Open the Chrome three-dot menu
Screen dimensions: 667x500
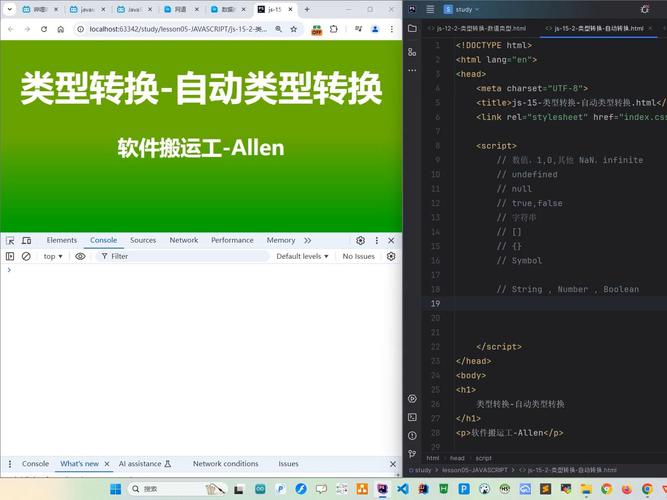click(392, 29)
